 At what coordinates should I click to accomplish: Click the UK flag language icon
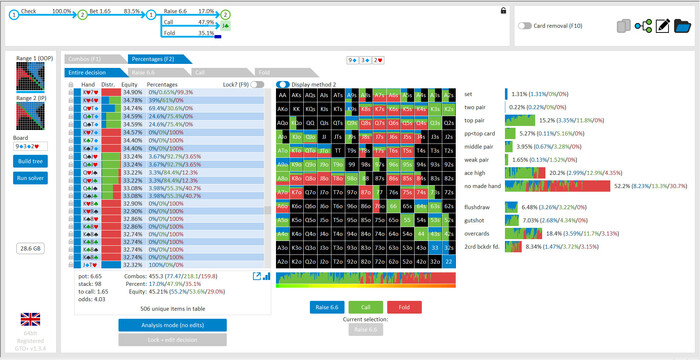click(x=30, y=319)
